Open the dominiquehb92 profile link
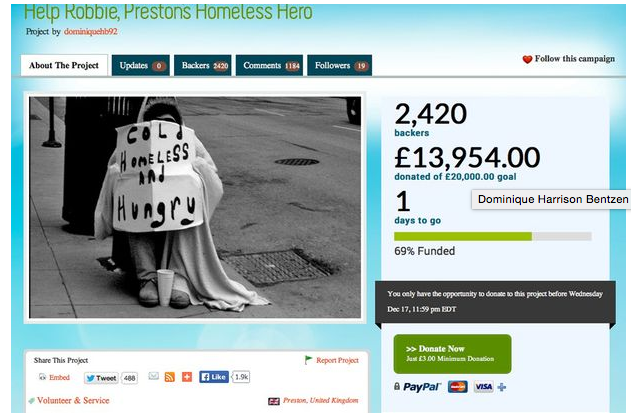This screenshot has height=414, width=631. point(91,31)
